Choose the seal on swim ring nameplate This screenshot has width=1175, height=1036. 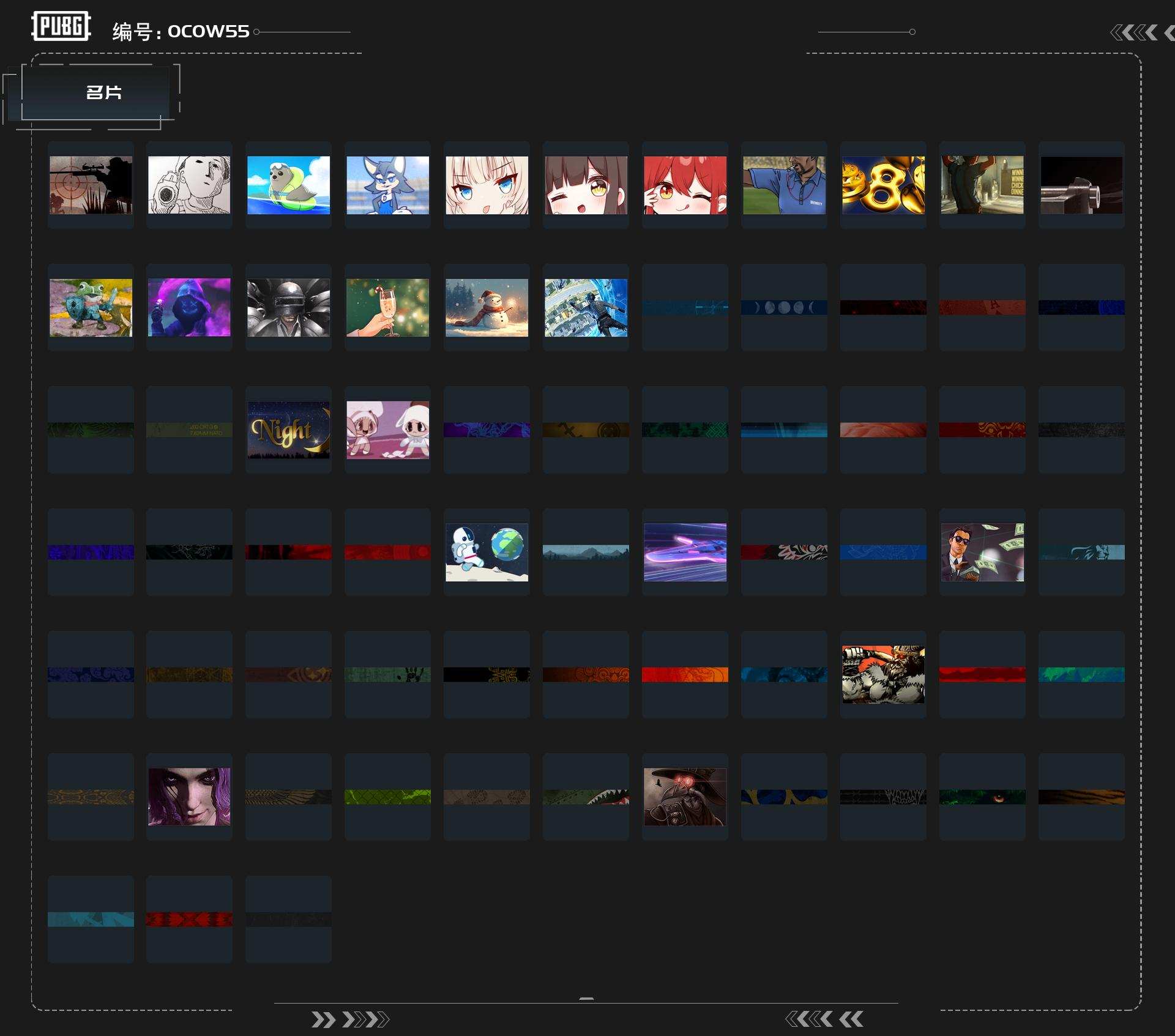point(288,185)
